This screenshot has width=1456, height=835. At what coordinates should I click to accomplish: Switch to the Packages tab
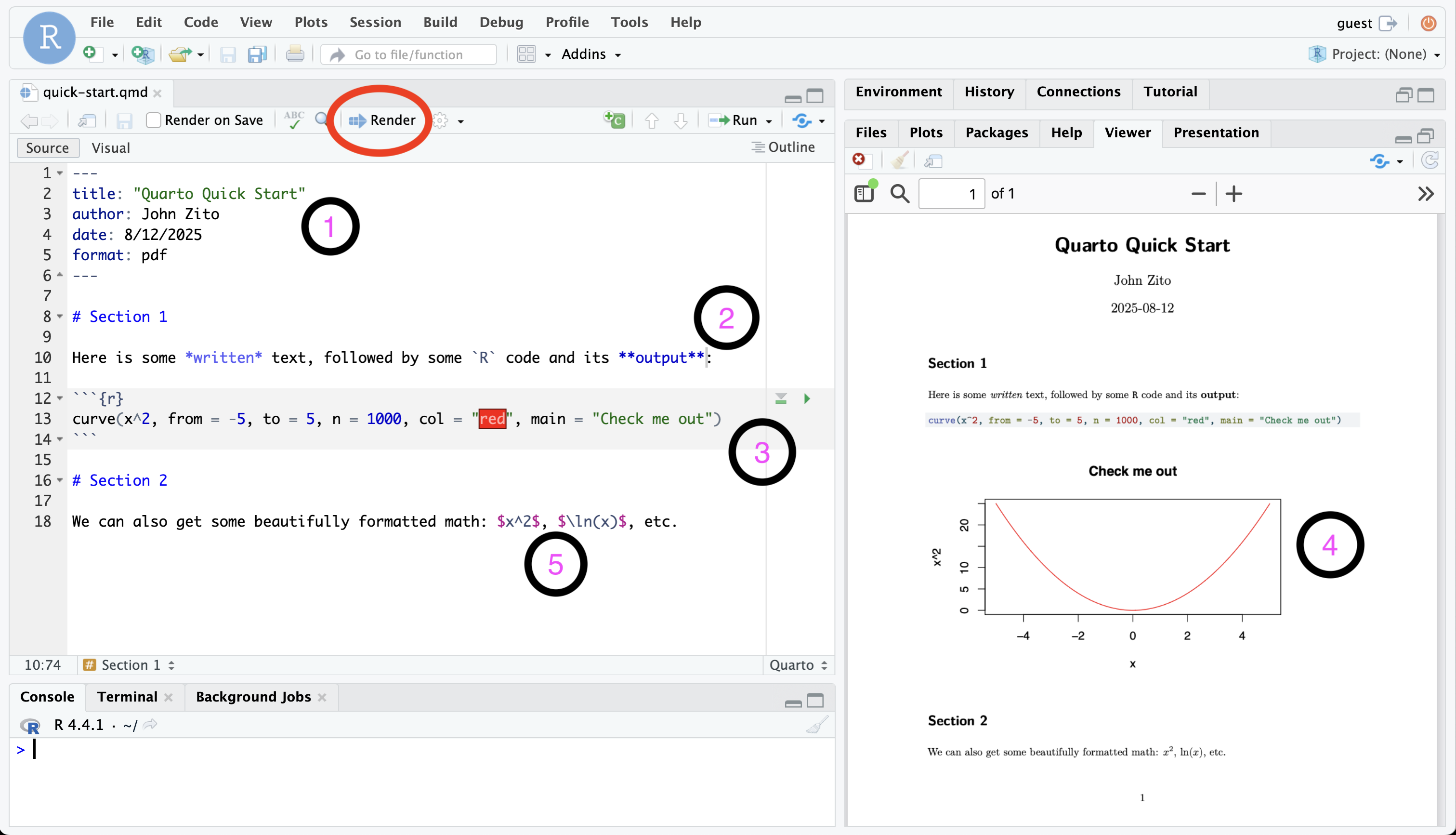click(996, 133)
